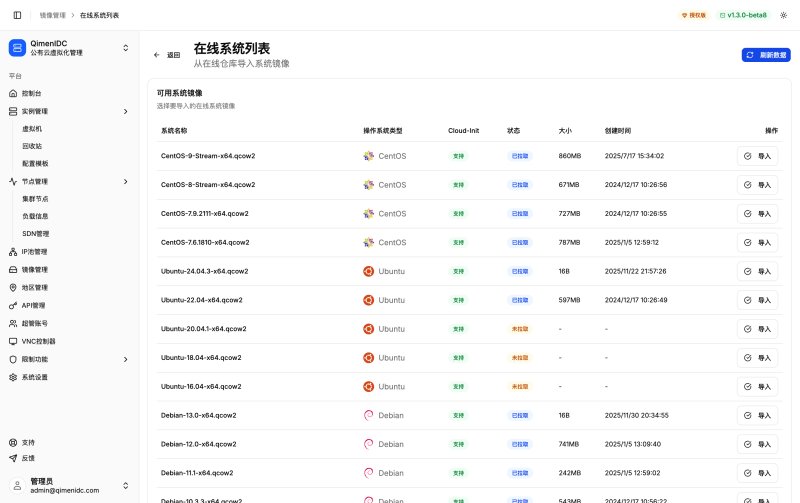800x503 pixels.
Task: Open the 控制台 home icon
Action: (x=13, y=93)
